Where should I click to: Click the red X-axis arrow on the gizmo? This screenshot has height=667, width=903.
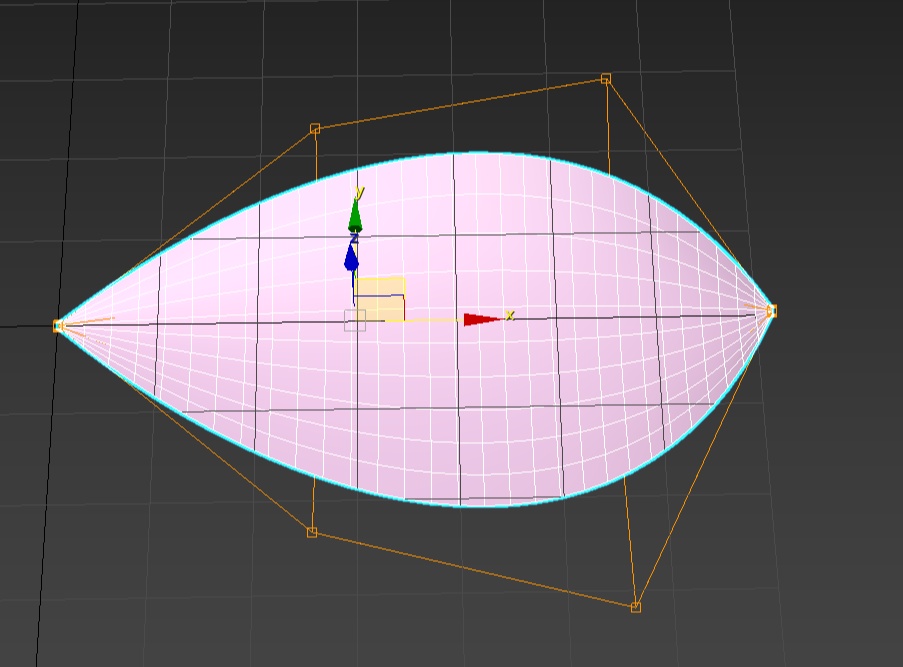(x=481, y=319)
